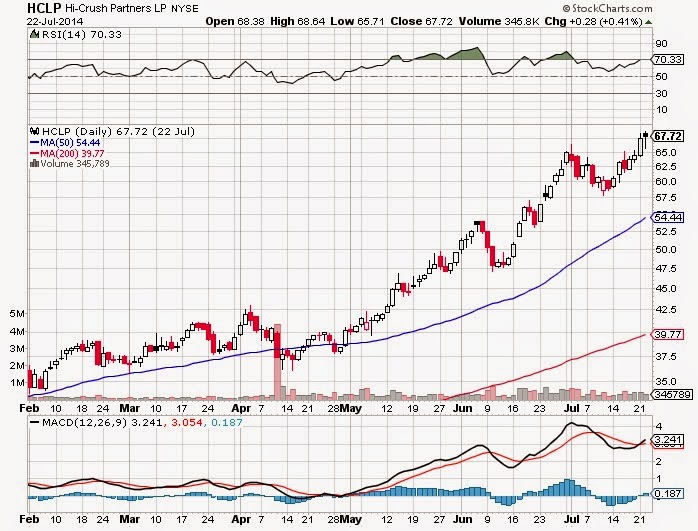Click the boxed 67.72 price axis tag

667,136
